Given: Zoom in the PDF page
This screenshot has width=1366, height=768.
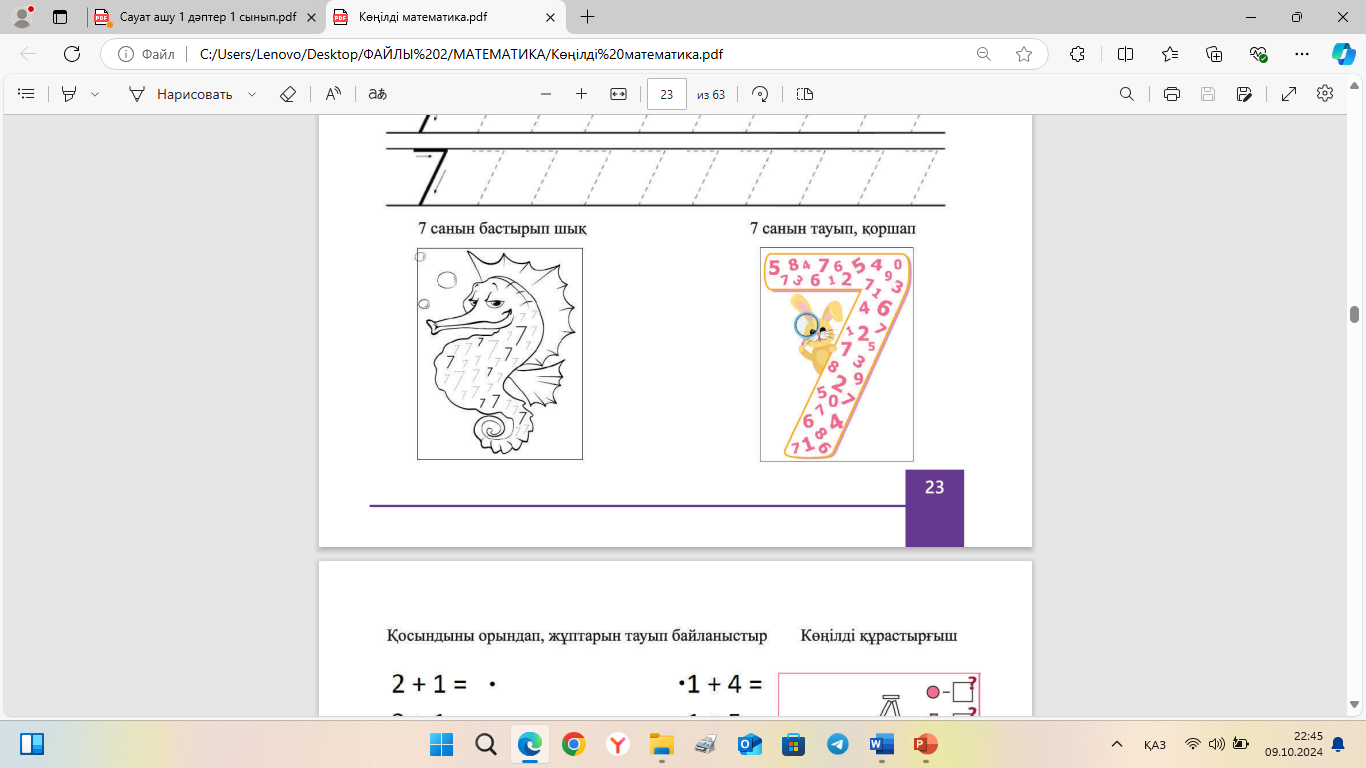Looking at the screenshot, I should pyautogui.click(x=581, y=94).
